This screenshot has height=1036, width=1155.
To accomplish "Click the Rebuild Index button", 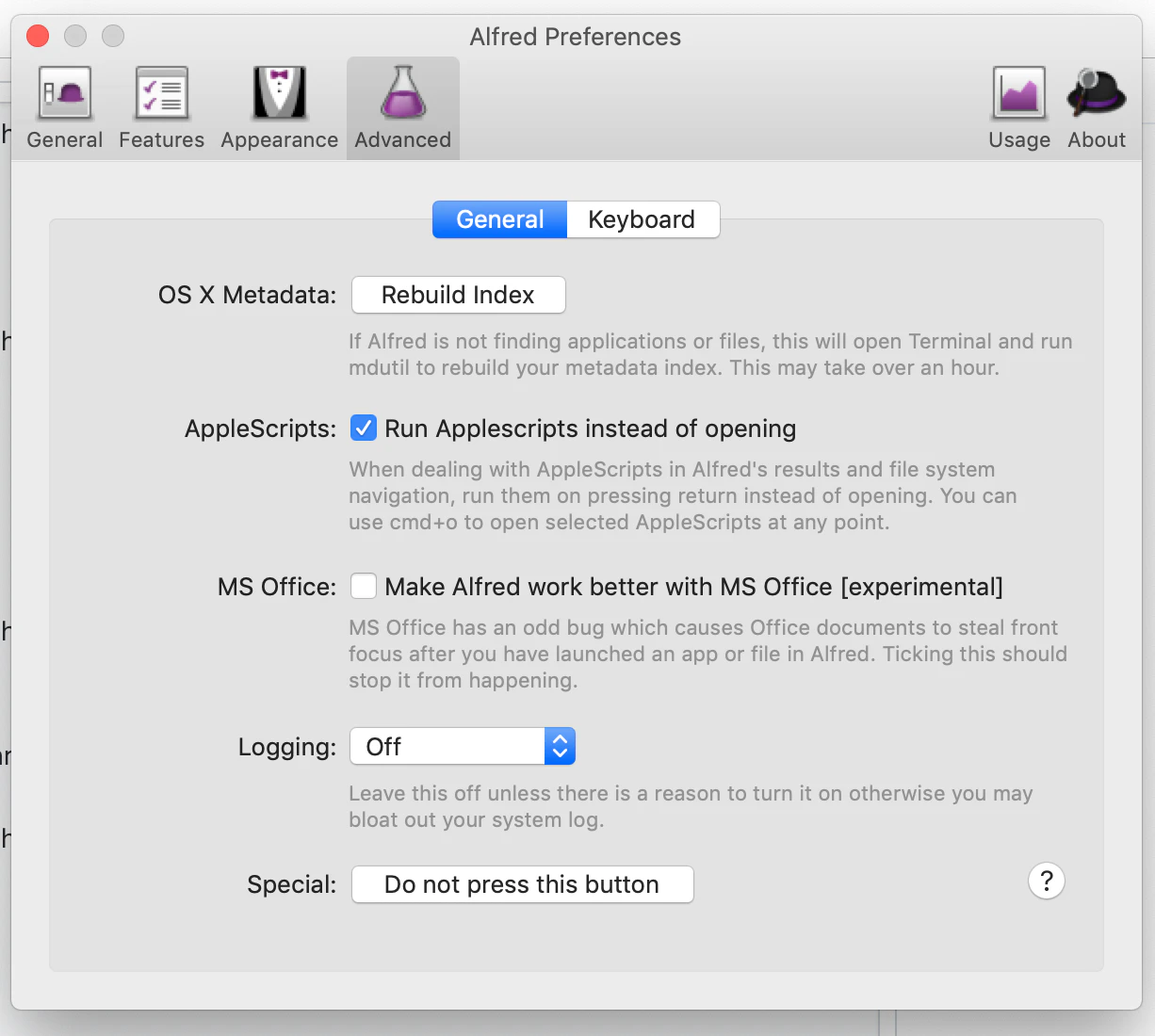I will 459,295.
